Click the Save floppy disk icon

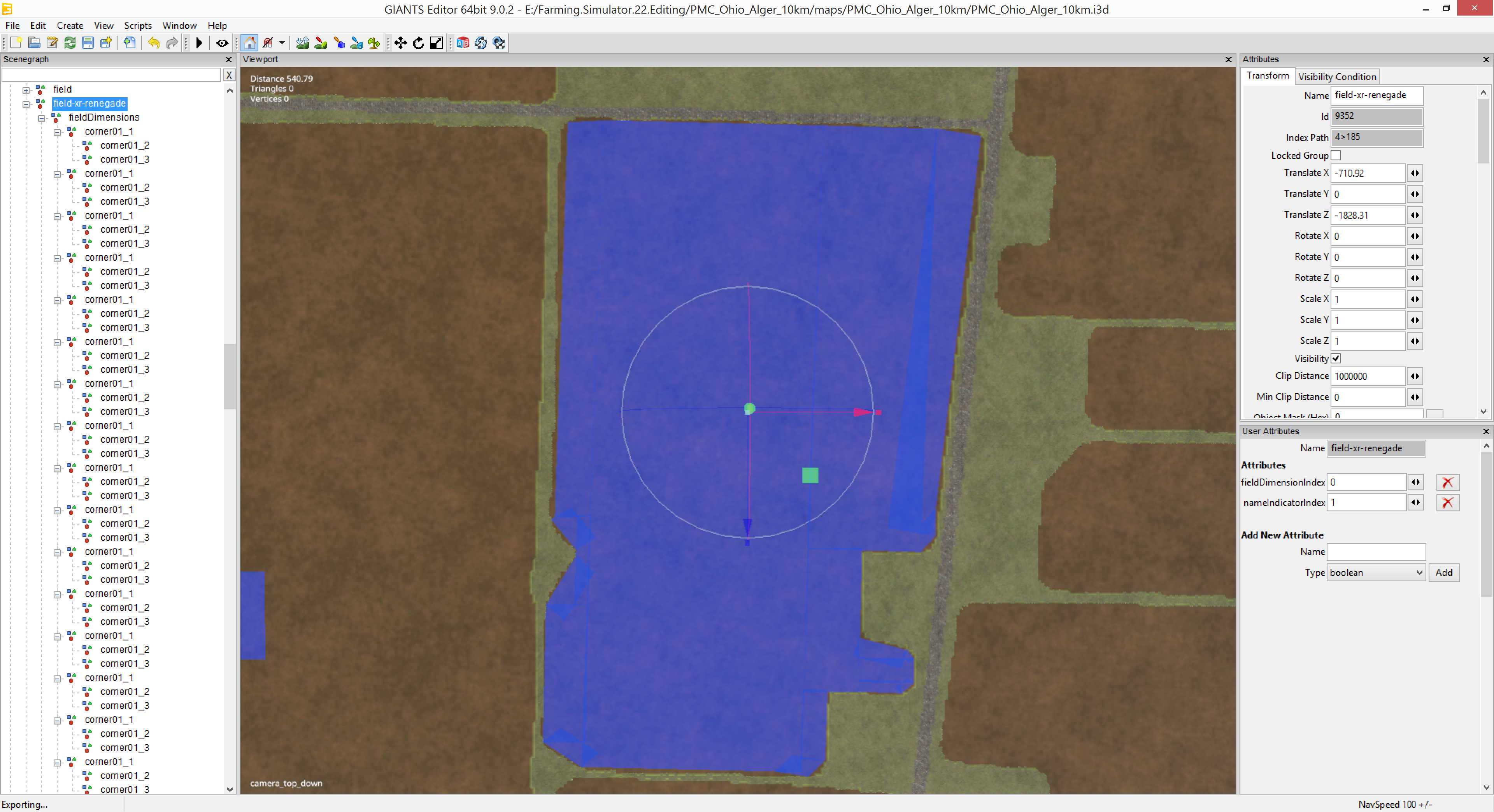click(88, 43)
